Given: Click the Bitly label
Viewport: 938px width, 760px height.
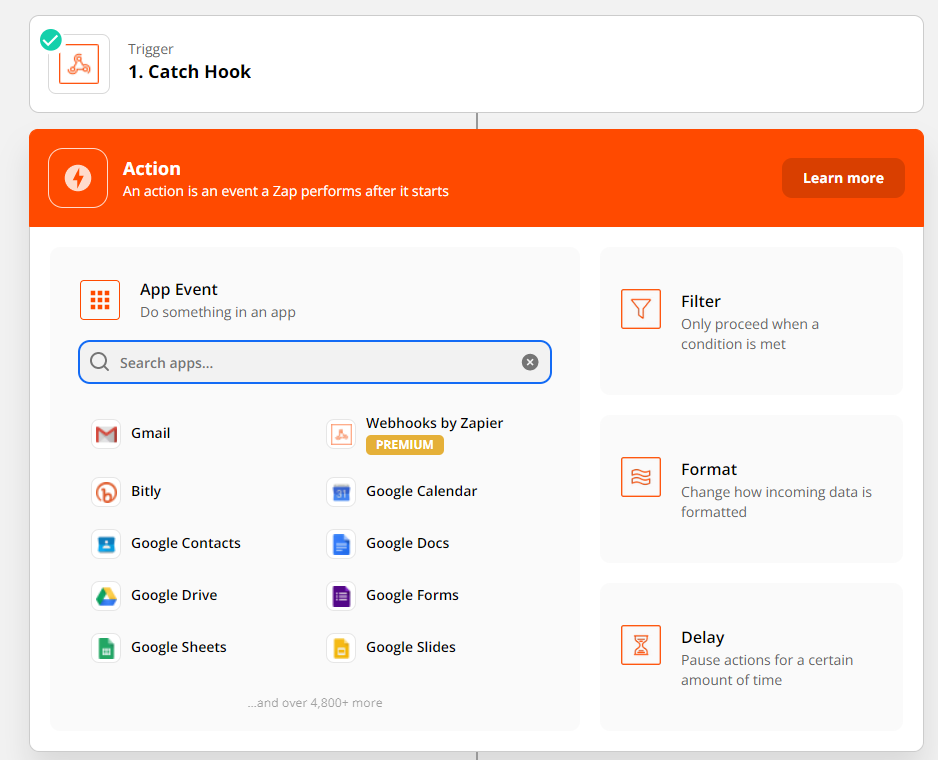Looking at the screenshot, I should (146, 491).
